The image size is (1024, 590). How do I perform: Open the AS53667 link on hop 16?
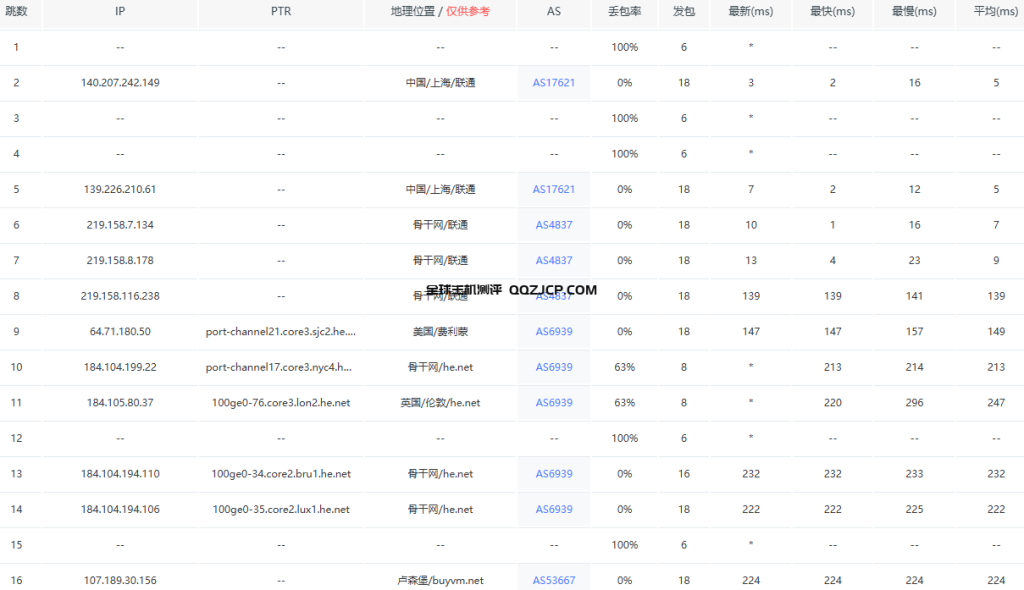coord(553,579)
